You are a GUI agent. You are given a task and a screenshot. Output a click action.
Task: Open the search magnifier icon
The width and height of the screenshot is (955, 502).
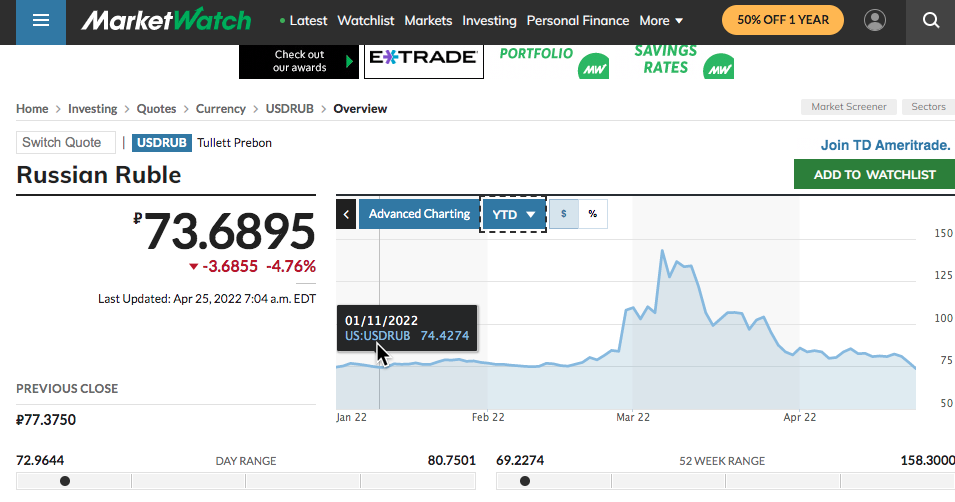(931, 20)
